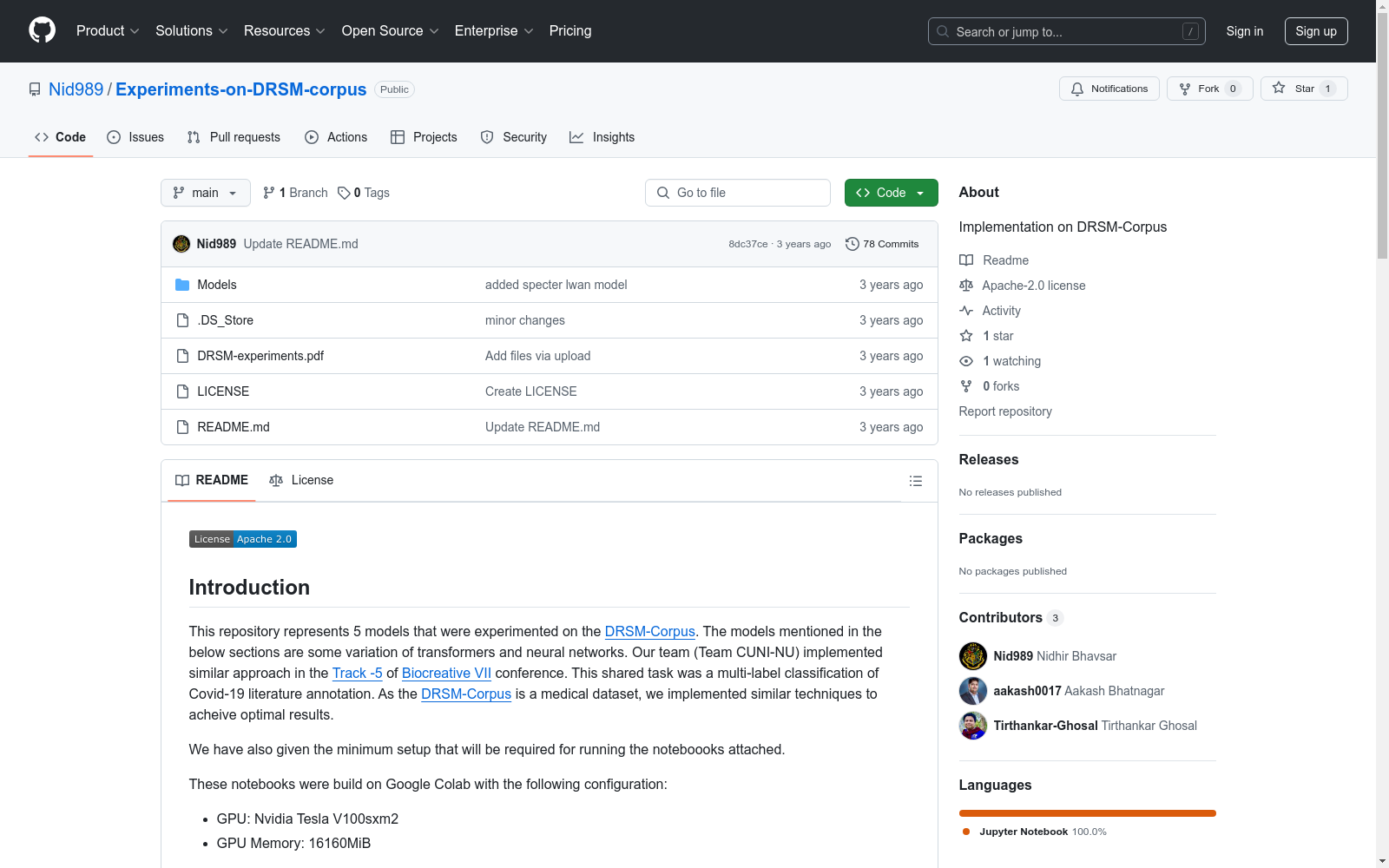
Task: Open the Projects tab
Action: [x=424, y=137]
